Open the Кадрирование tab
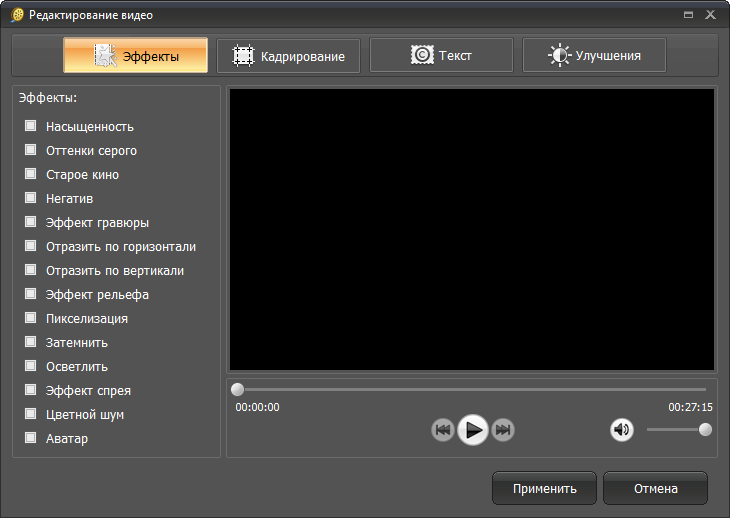This screenshot has width=730, height=518. (x=288, y=56)
